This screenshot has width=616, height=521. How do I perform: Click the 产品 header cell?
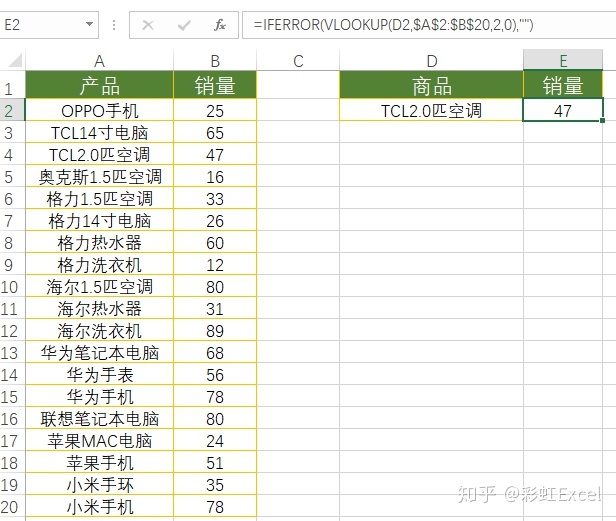pos(99,85)
